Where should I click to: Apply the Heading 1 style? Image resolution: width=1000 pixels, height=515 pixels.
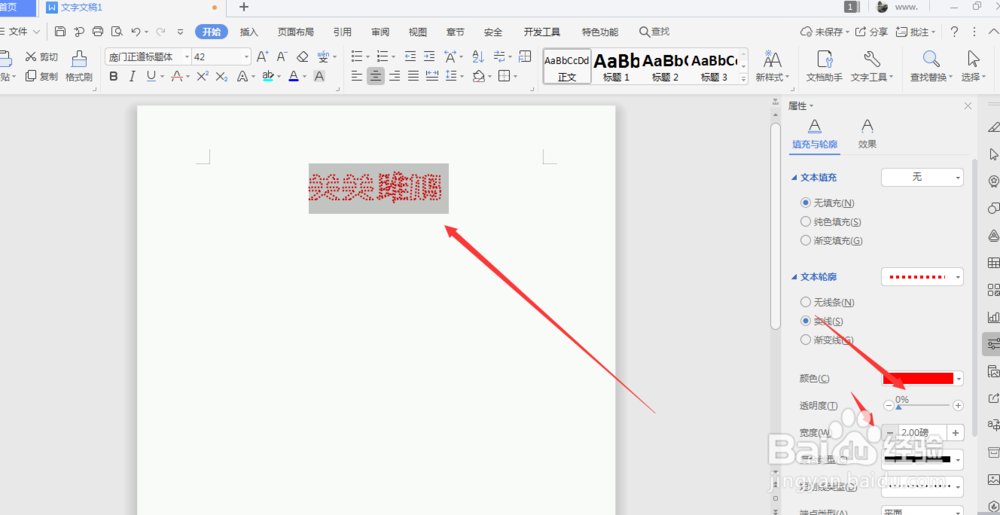[x=616, y=67]
